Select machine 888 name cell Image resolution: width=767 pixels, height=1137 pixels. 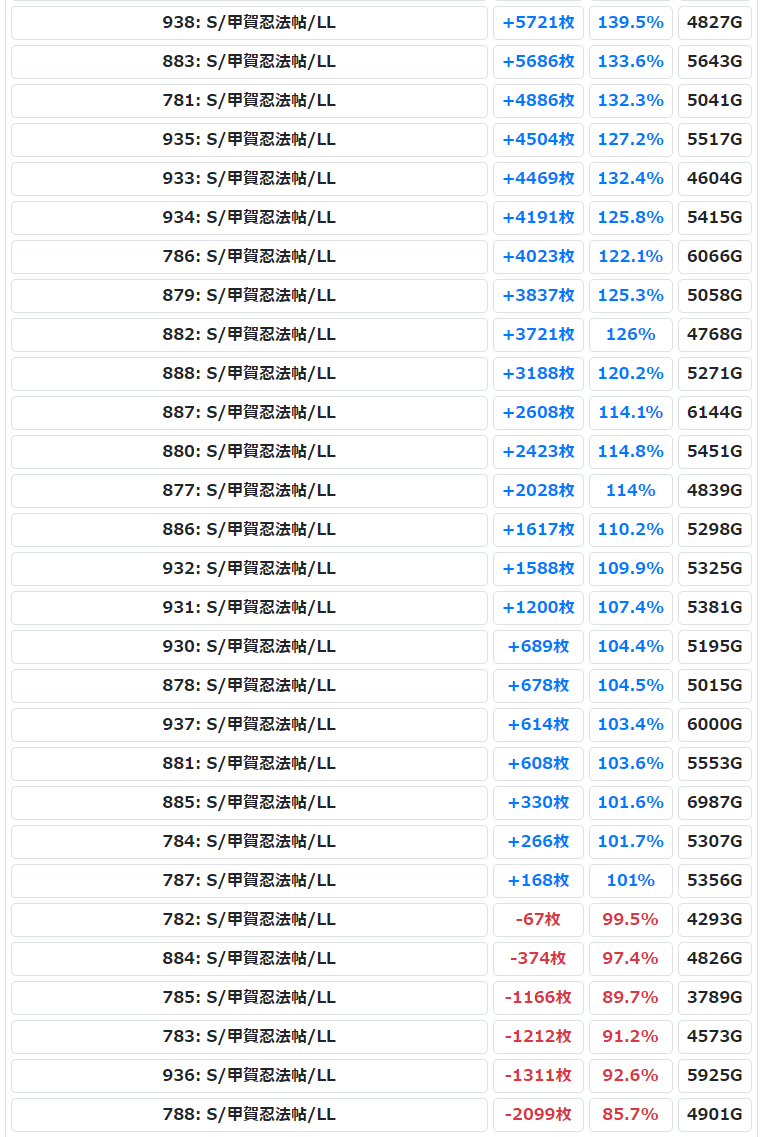[249, 373]
